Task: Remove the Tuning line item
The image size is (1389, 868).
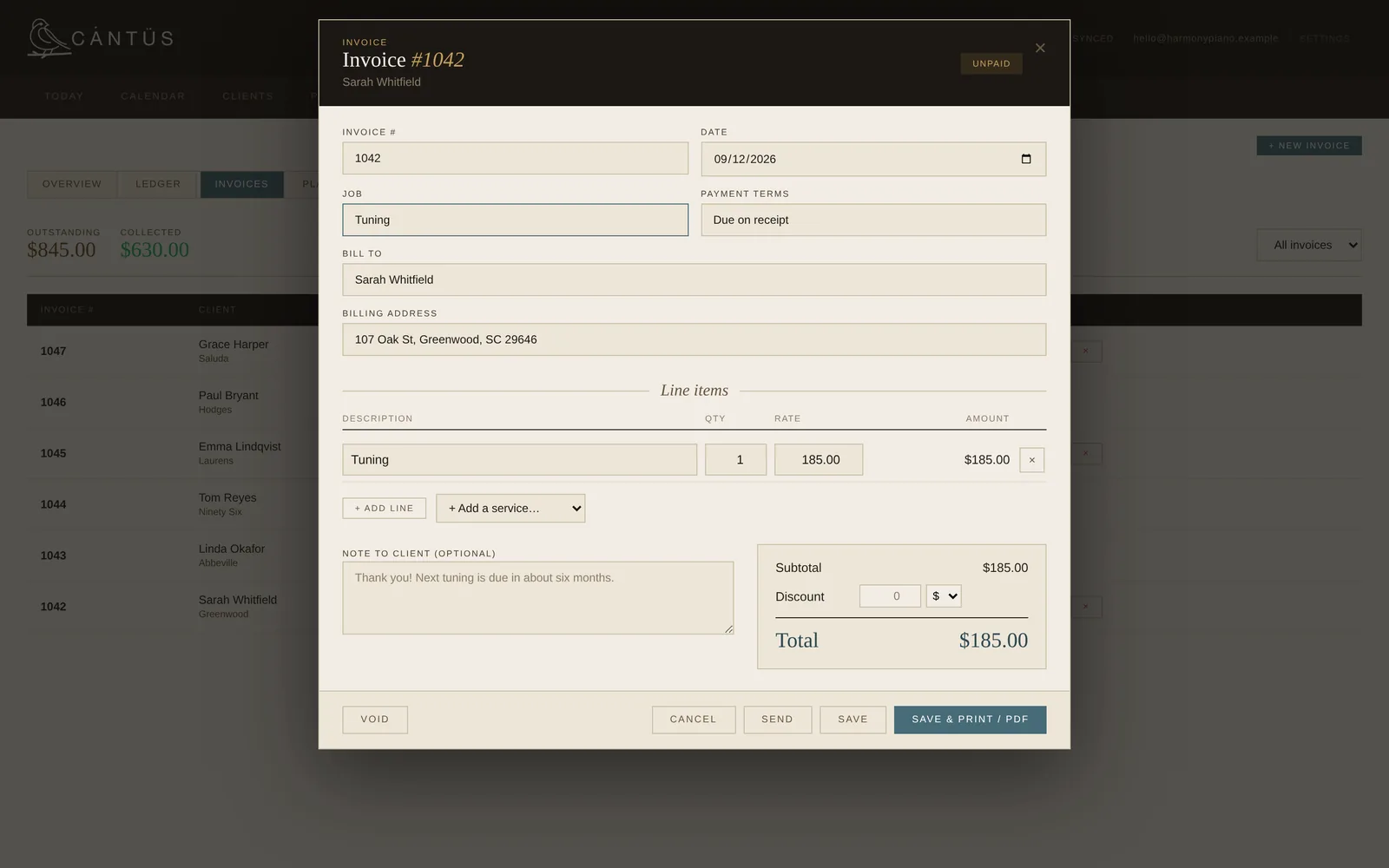Action: click(x=1031, y=460)
